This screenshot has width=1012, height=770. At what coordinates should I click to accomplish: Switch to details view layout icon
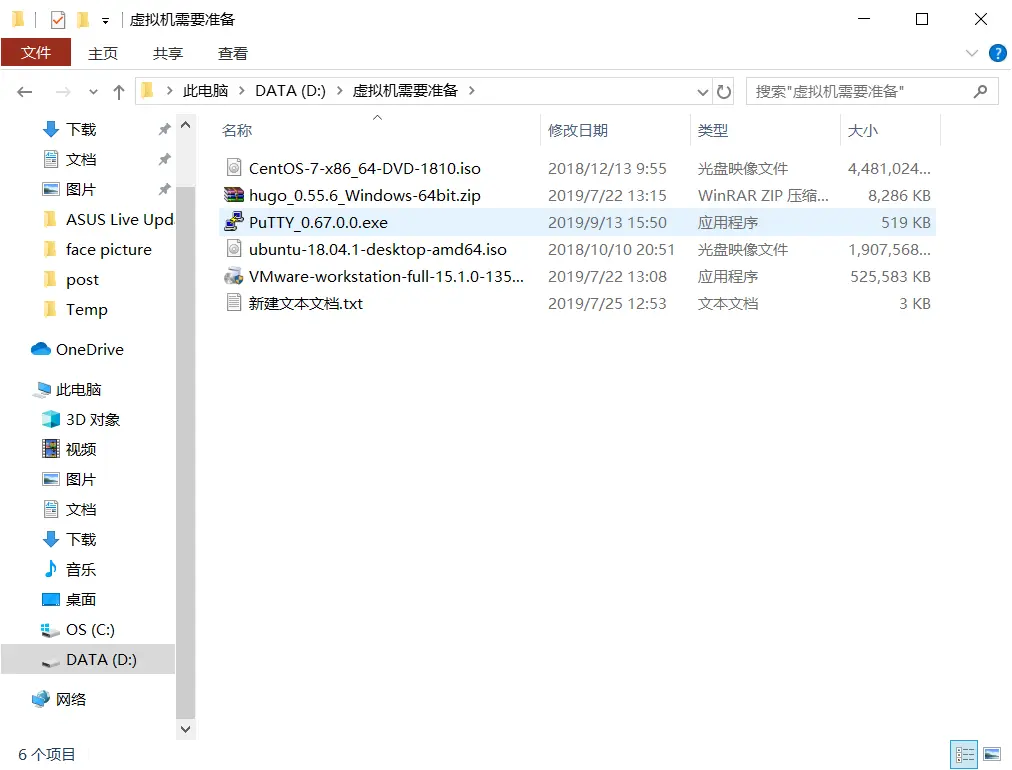click(964, 754)
